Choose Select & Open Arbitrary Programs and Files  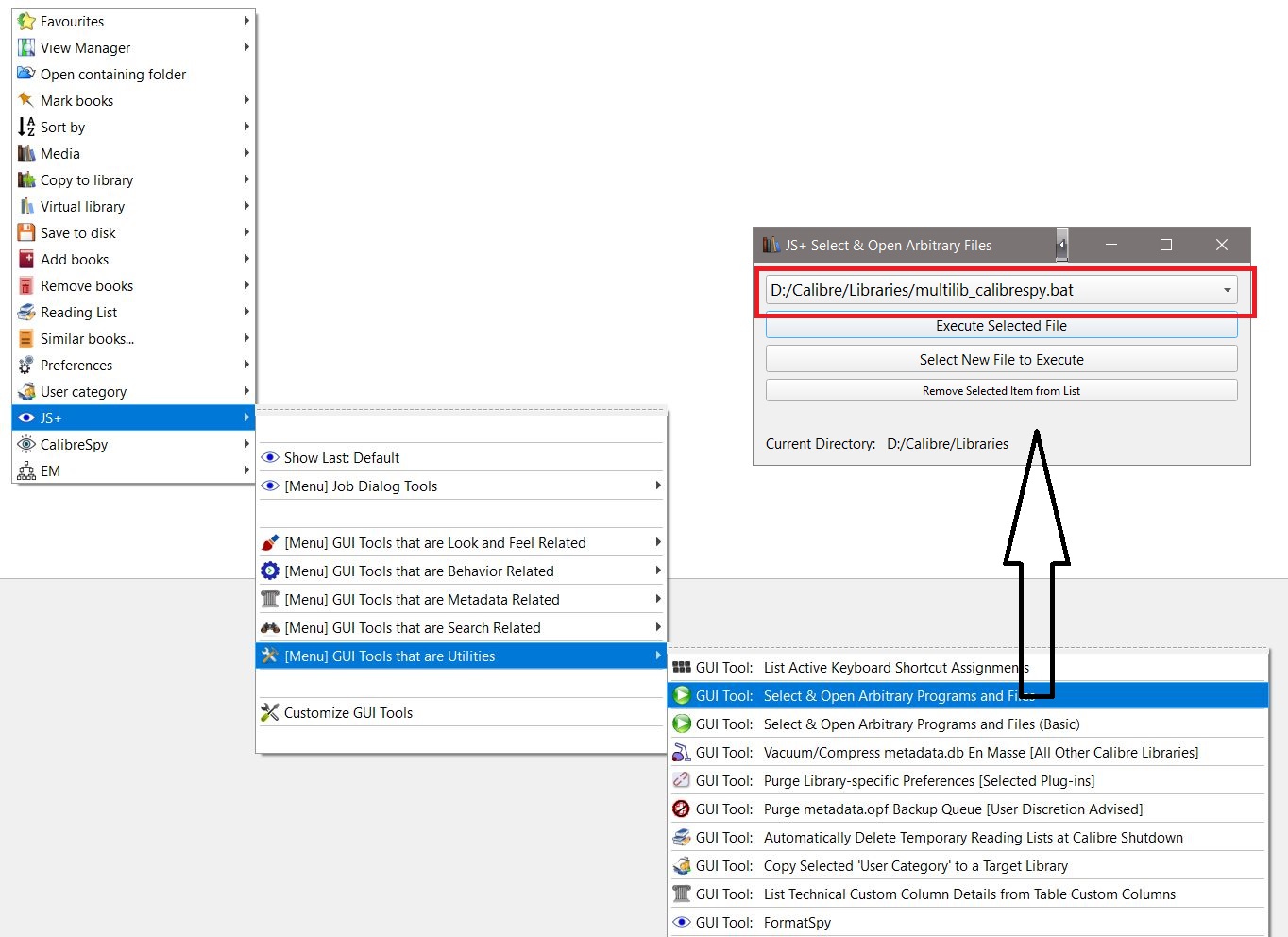[968, 695]
